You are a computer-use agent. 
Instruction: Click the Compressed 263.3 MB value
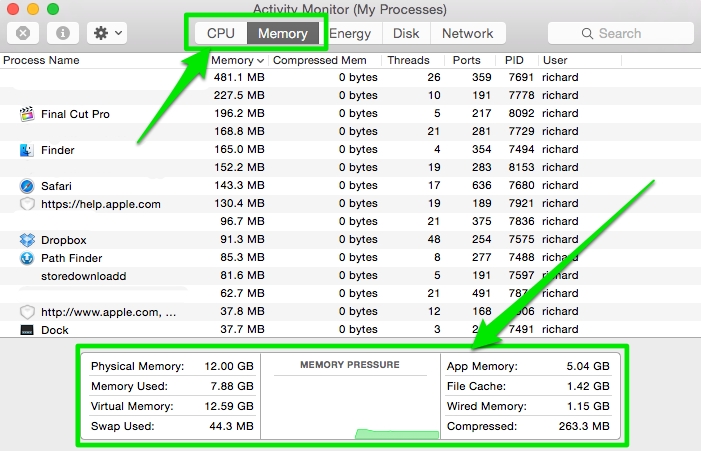coord(584,426)
